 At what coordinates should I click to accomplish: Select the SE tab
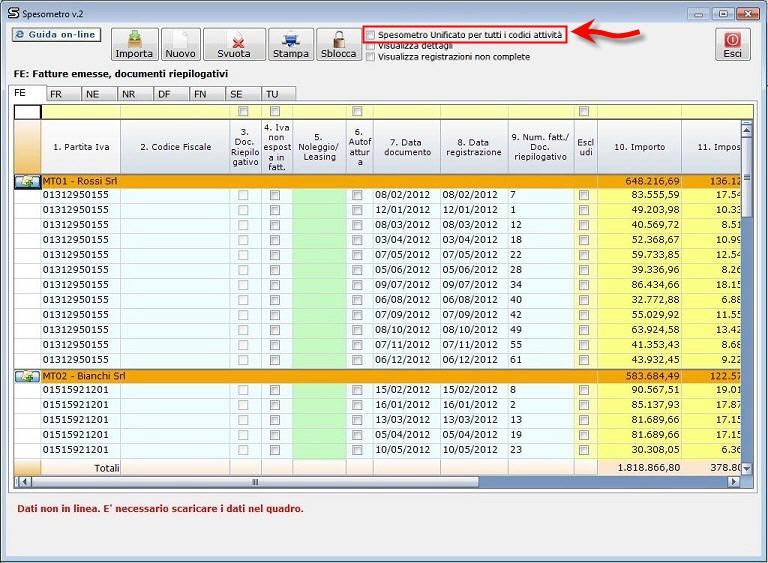click(243, 94)
